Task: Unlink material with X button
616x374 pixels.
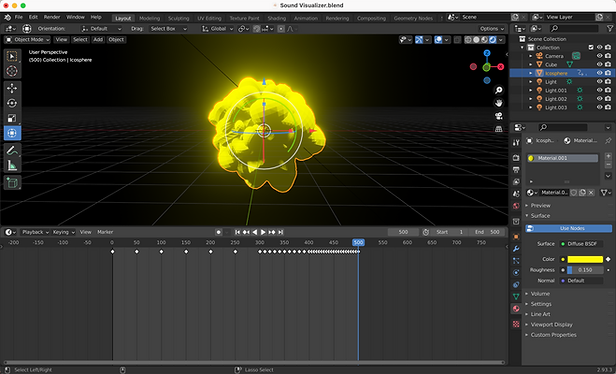Action: [x=591, y=192]
